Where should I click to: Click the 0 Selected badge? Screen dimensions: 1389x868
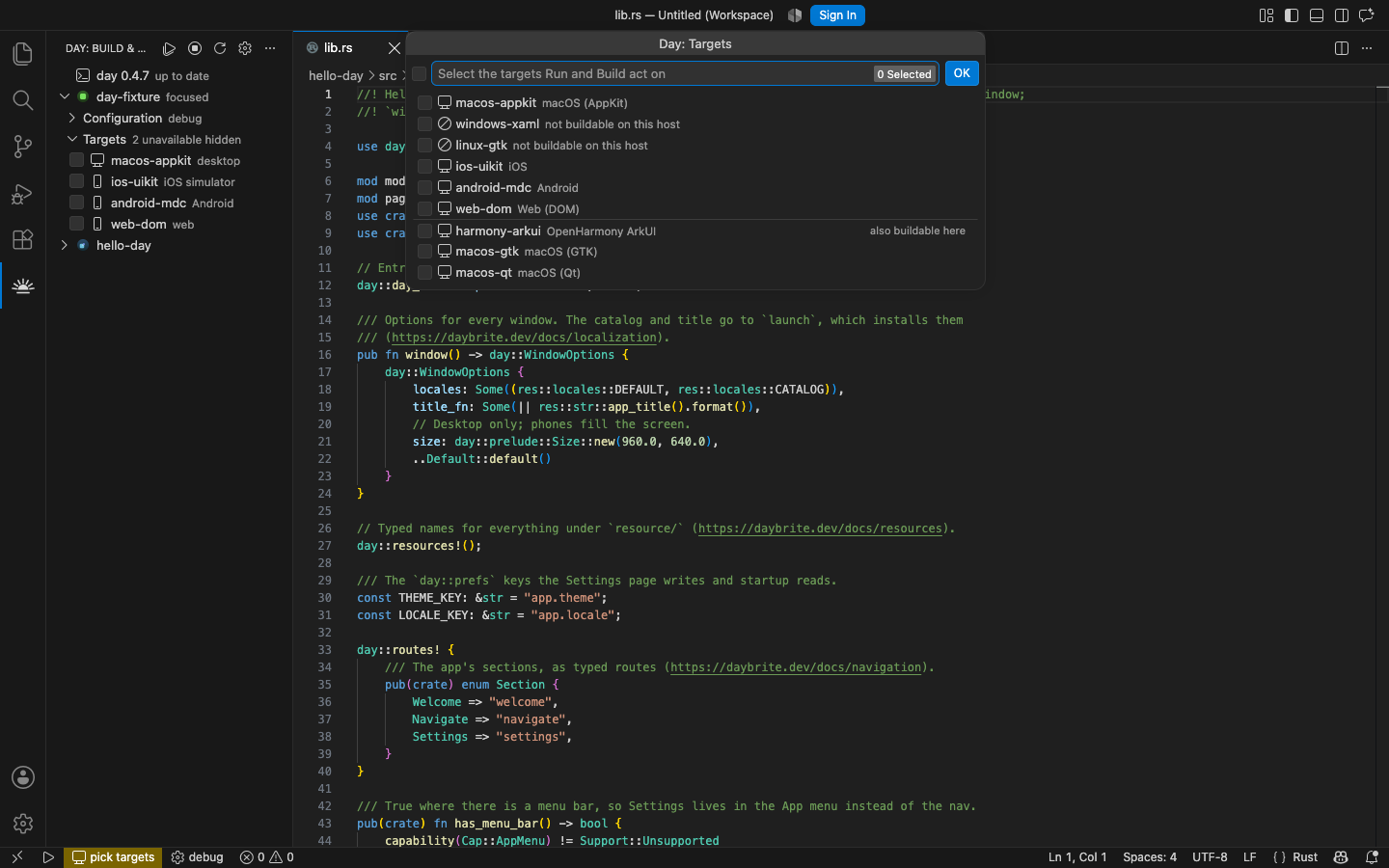point(905,74)
